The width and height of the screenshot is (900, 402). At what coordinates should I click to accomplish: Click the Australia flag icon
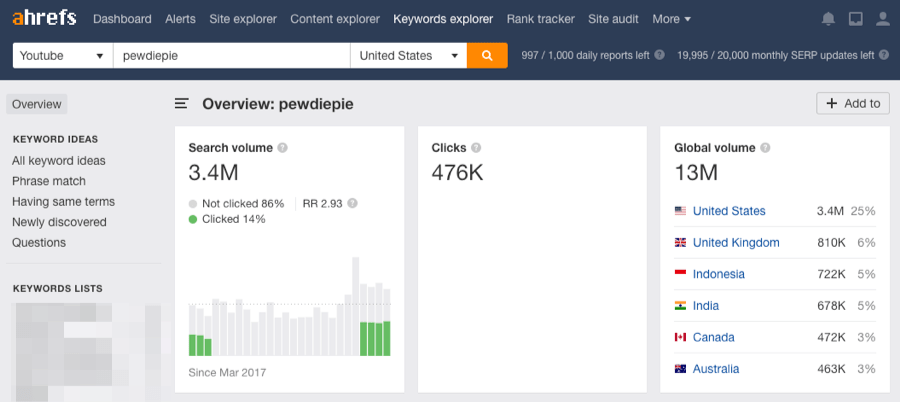680,369
